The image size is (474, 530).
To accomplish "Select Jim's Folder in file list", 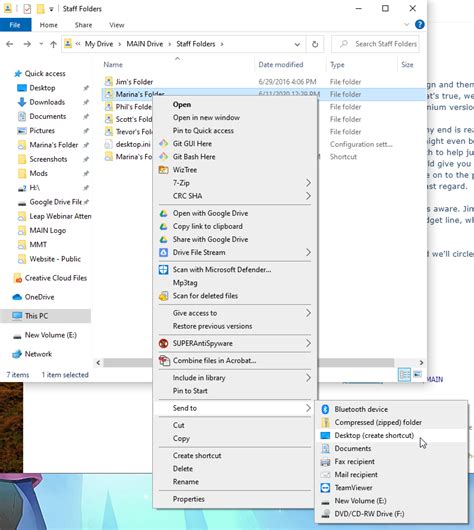I will 134,82.
